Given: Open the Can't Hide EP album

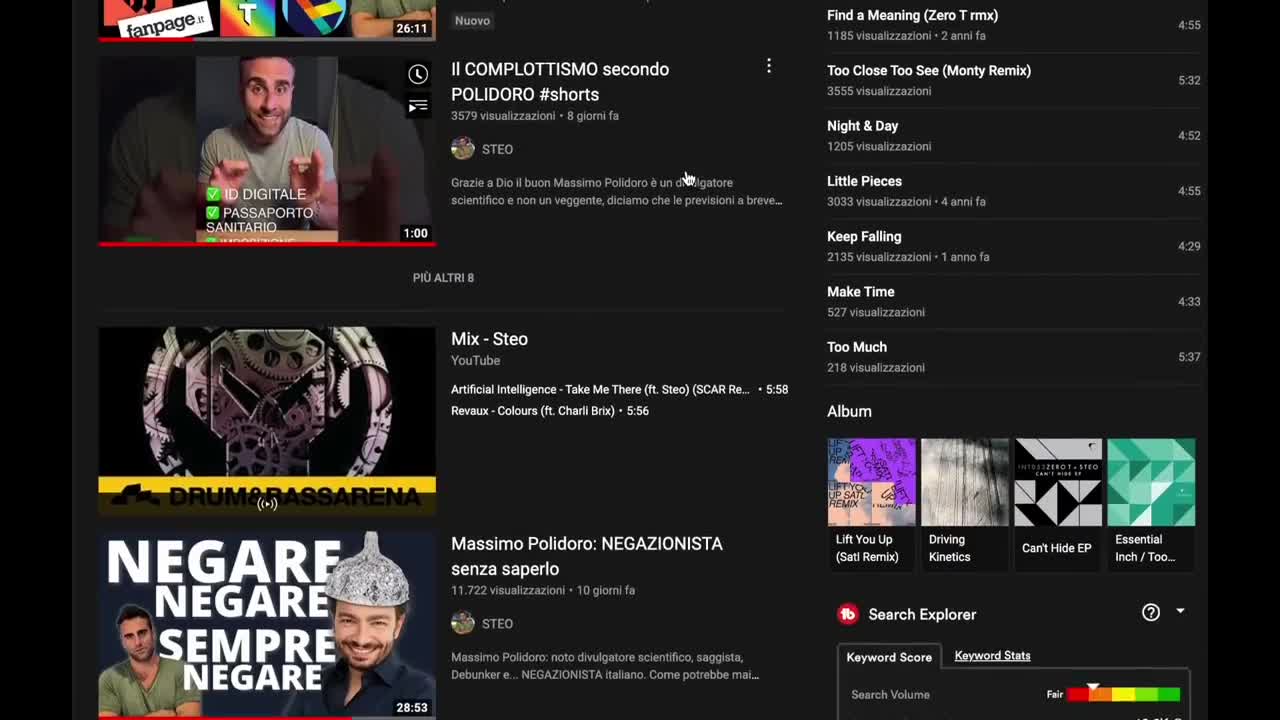Looking at the screenshot, I should coord(1057,481).
